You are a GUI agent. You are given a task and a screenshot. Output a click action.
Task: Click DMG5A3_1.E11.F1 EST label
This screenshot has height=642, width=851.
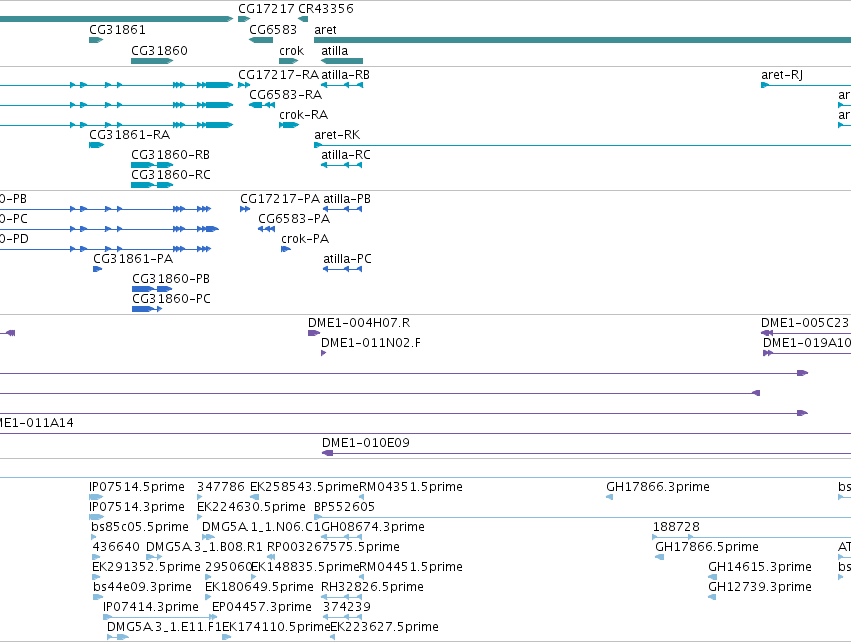click(x=164, y=627)
